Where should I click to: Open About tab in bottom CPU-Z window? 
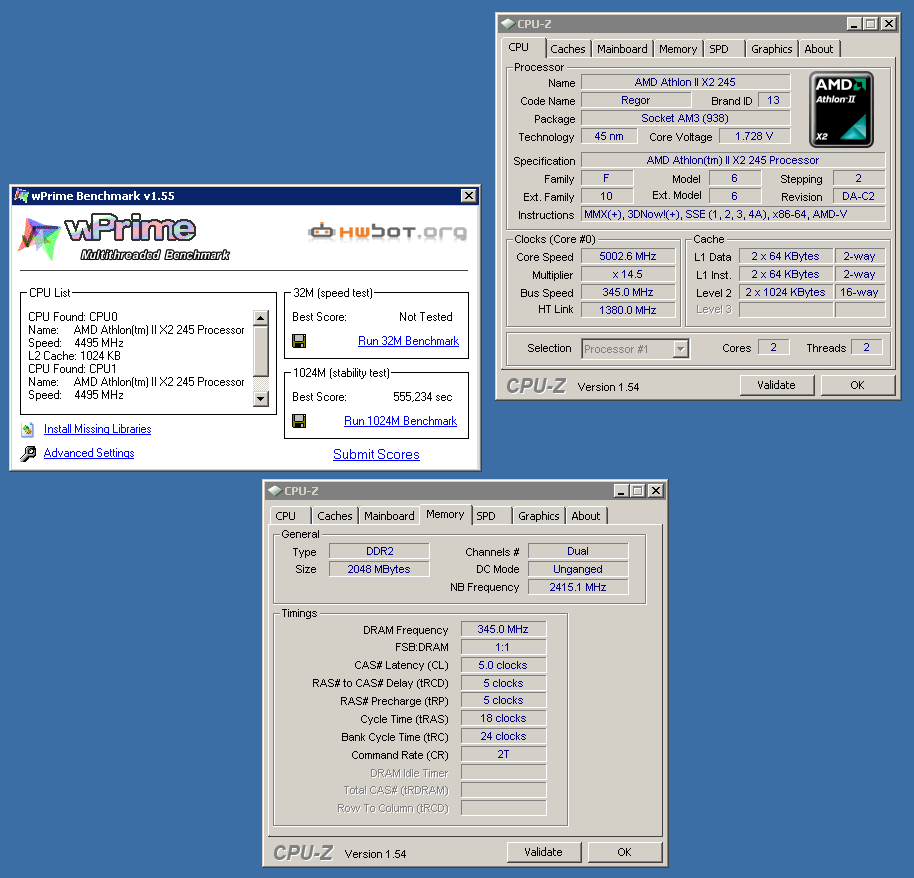(x=585, y=516)
